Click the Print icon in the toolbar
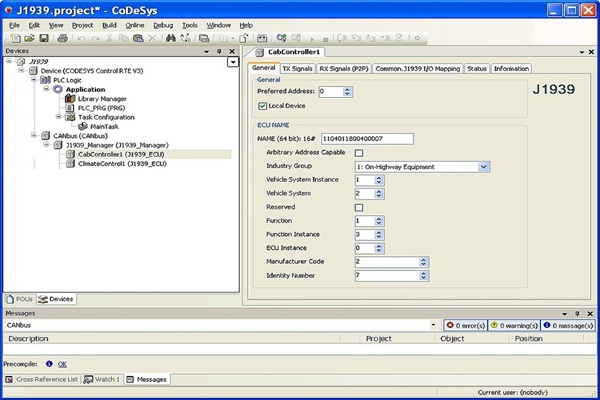 point(61,38)
